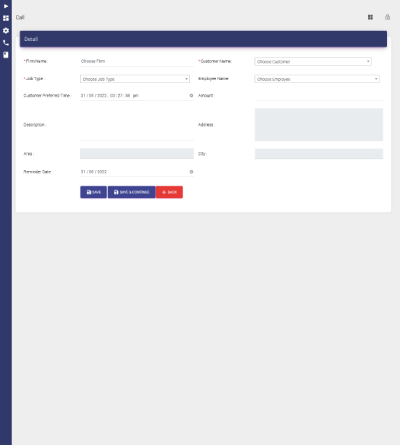This screenshot has width=400, height=445.
Task: Expand the sidebar with the arrow icon
Action: click(6, 6)
